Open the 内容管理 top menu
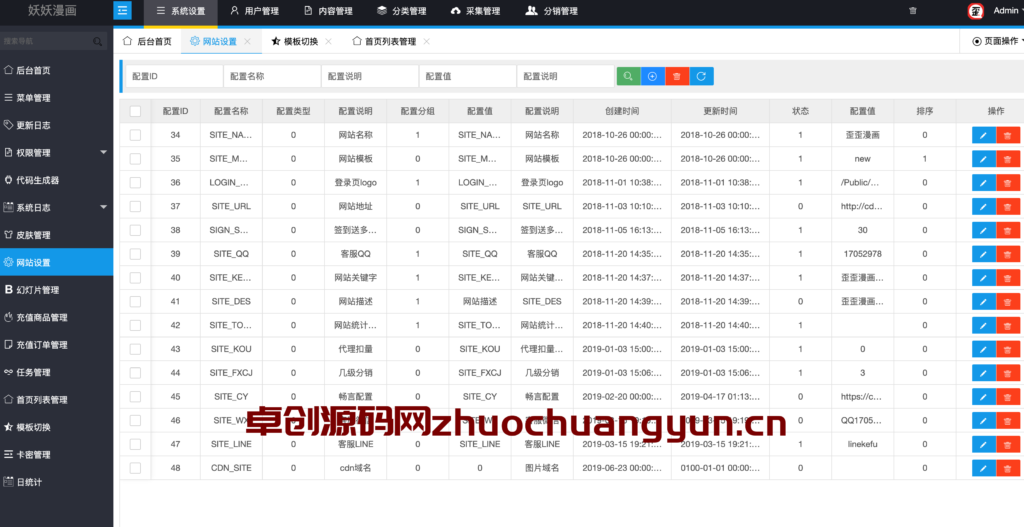This screenshot has height=527, width=1024. [x=328, y=11]
